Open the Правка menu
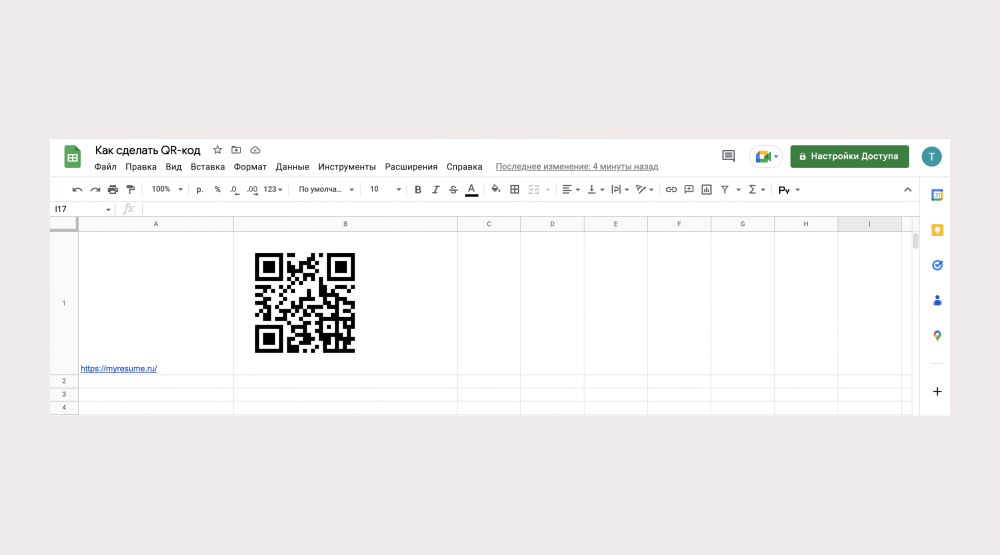This screenshot has height=555, width=1000. [141, 166]
